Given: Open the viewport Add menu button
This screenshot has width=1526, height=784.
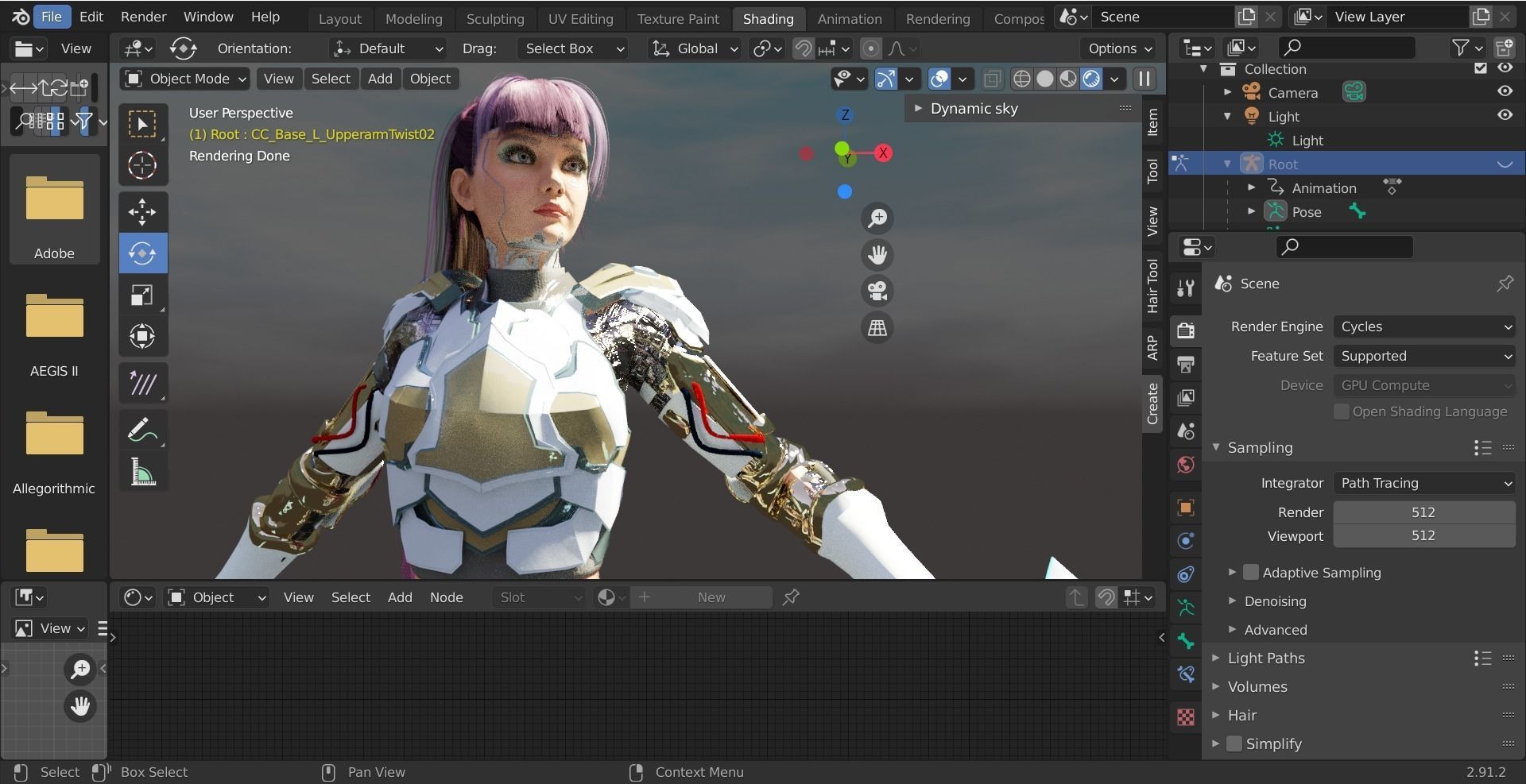Looking at the screenshot, I should [380, 79].
